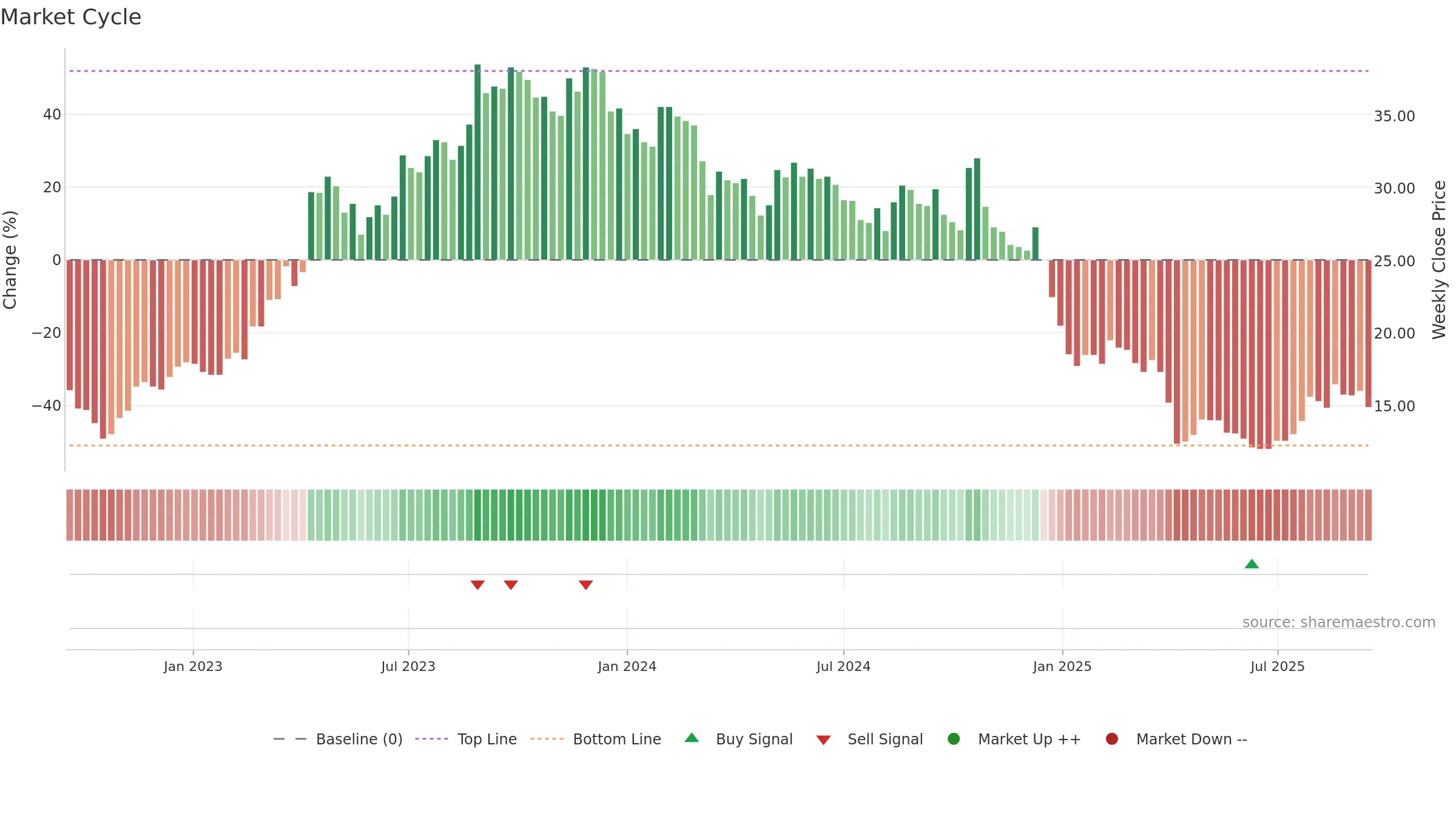Screen dimensions: 1456x819
Task: Toggle the Baseline (0) legend entry
Action: pos(338,739)
